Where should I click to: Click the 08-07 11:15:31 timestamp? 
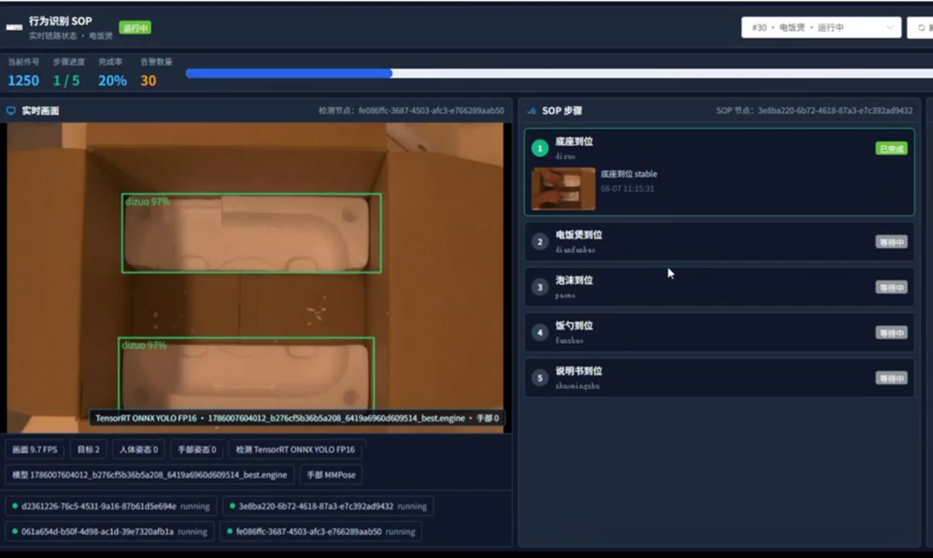coord(627,189)
